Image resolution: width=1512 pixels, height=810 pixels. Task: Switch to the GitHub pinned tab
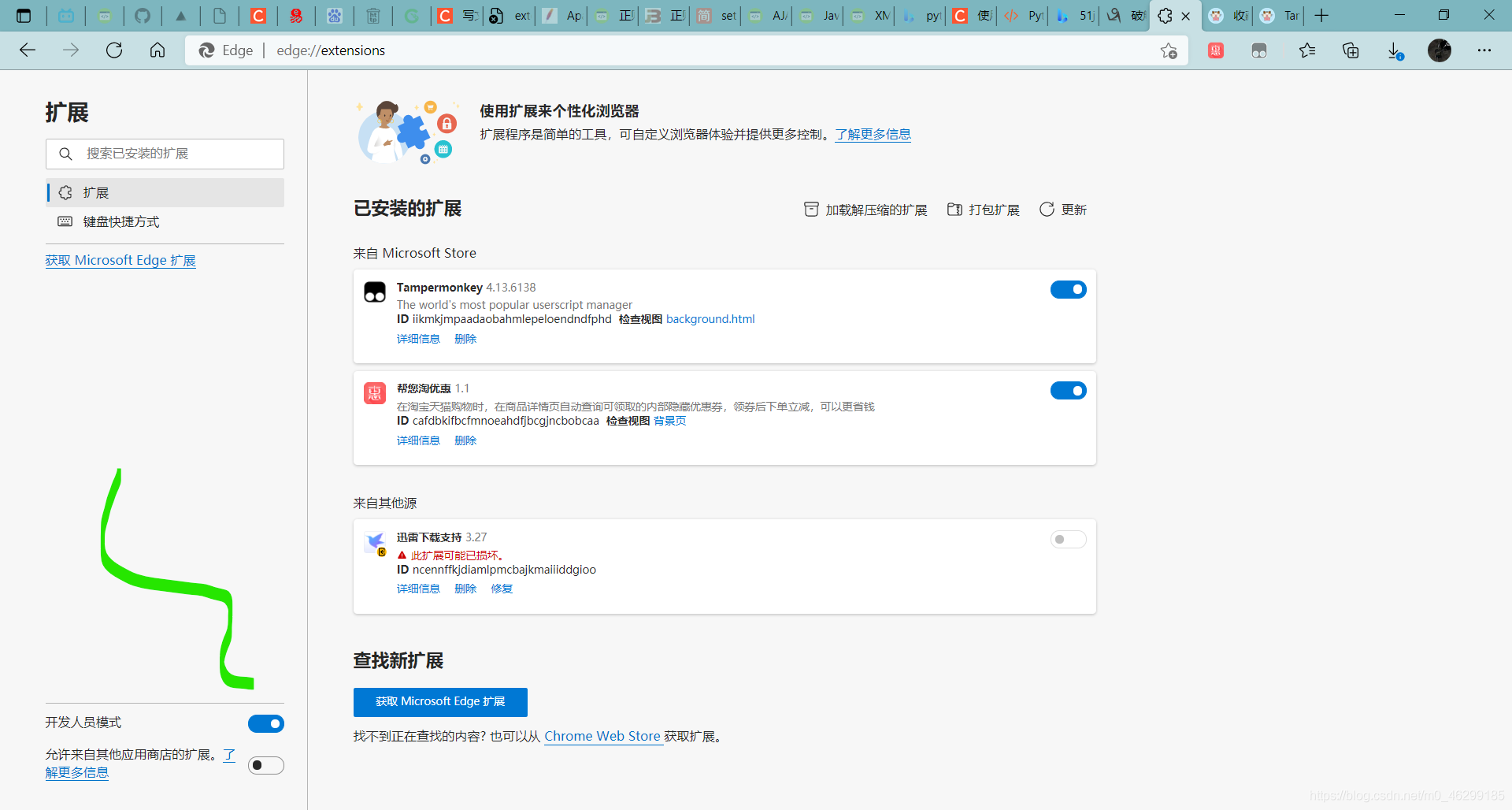[x=143, y=16]
